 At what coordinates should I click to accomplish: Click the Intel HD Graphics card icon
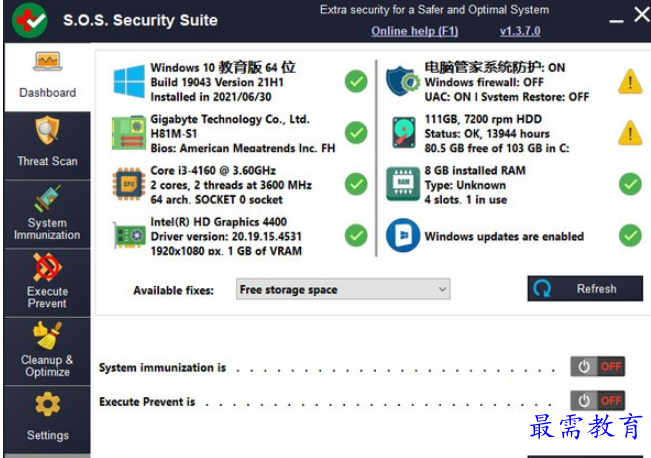pos(129,235)
